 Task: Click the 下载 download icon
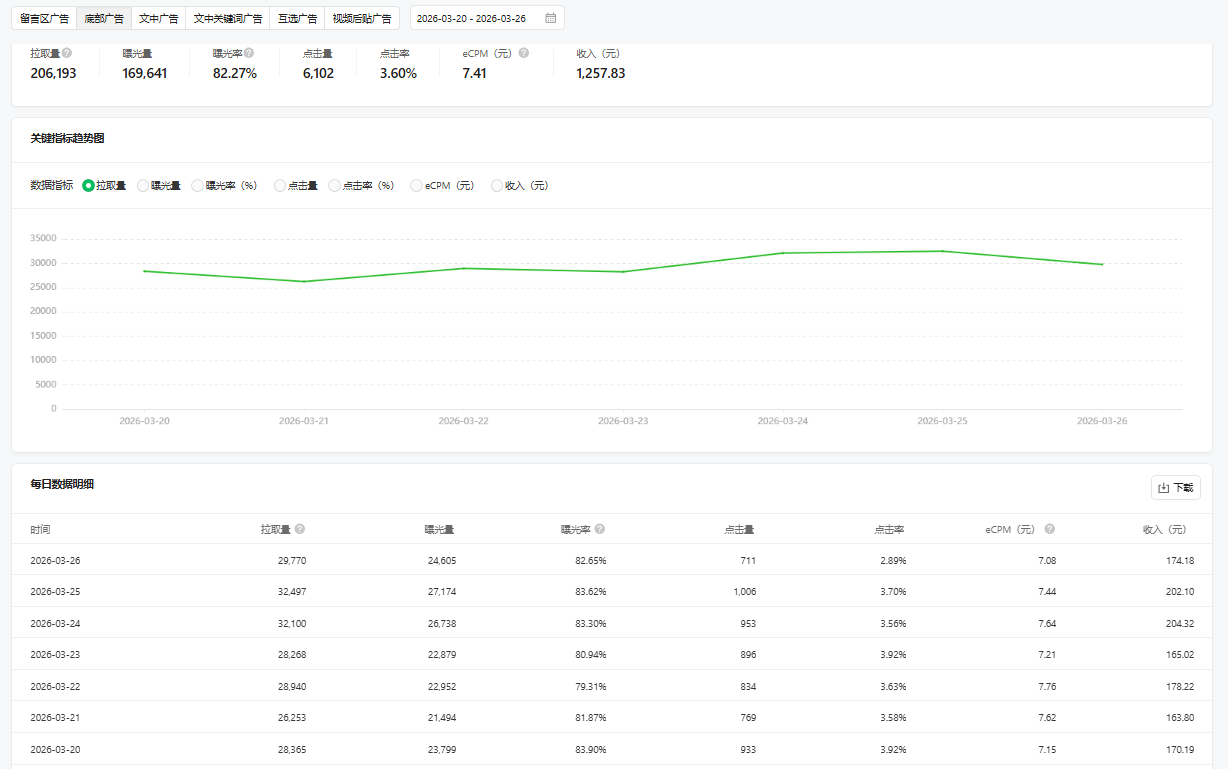[x=1163, y=488]
